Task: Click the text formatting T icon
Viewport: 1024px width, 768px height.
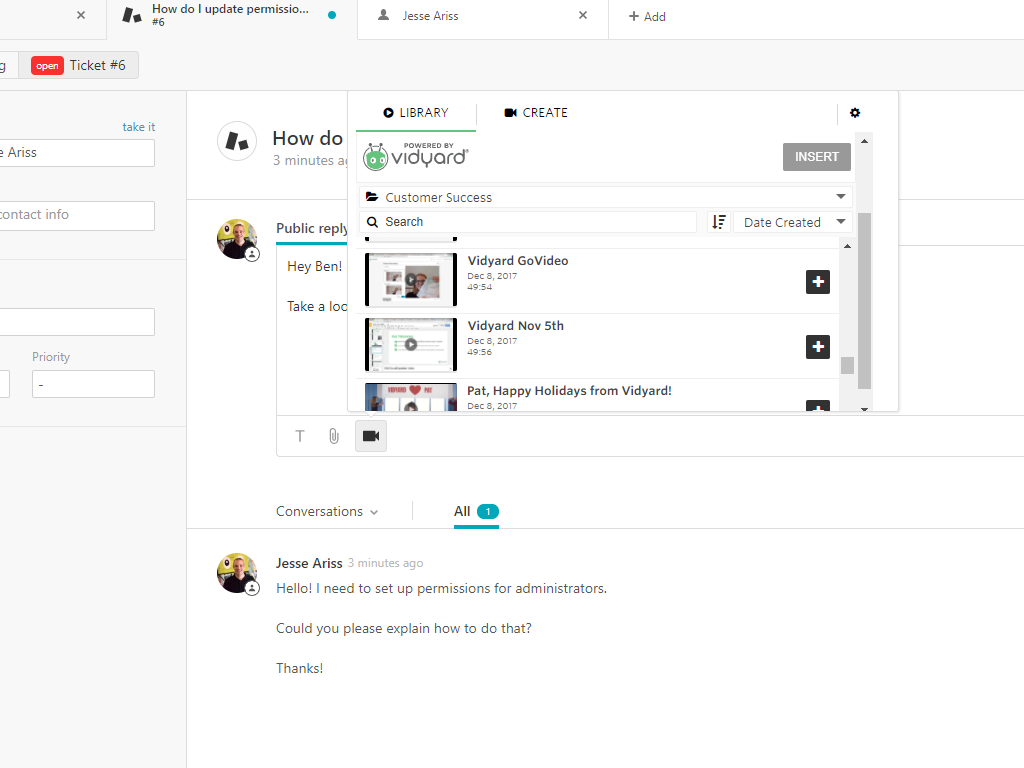Action: point(299,436)
